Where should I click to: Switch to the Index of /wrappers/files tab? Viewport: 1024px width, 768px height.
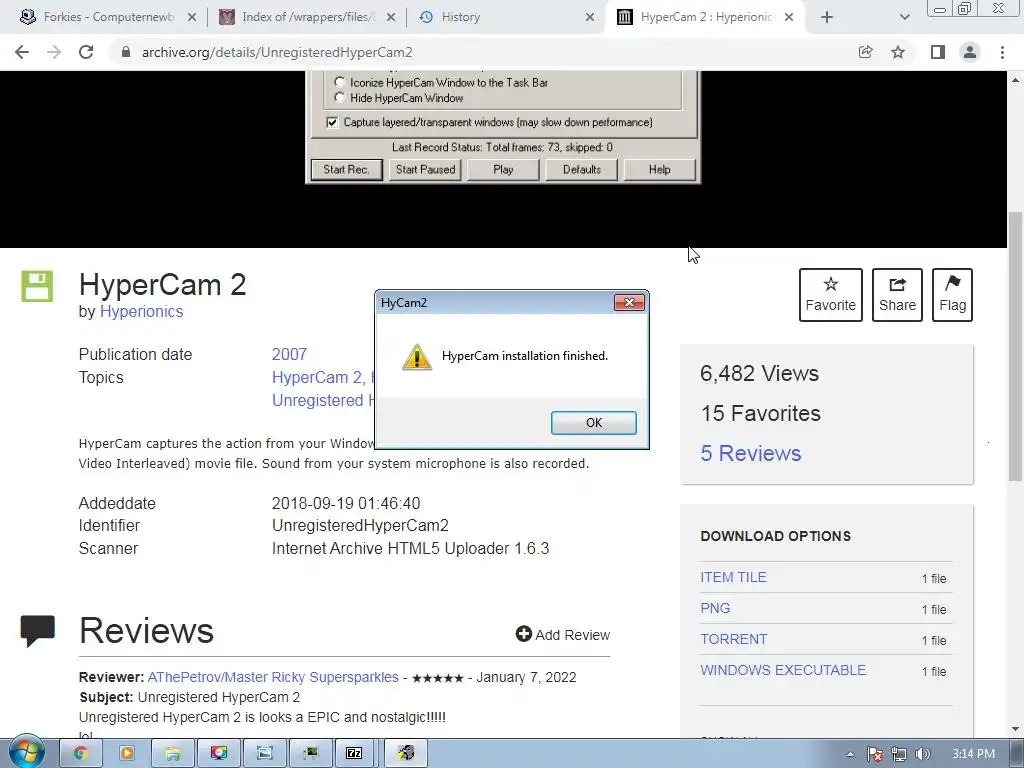(x=307, y=17)
